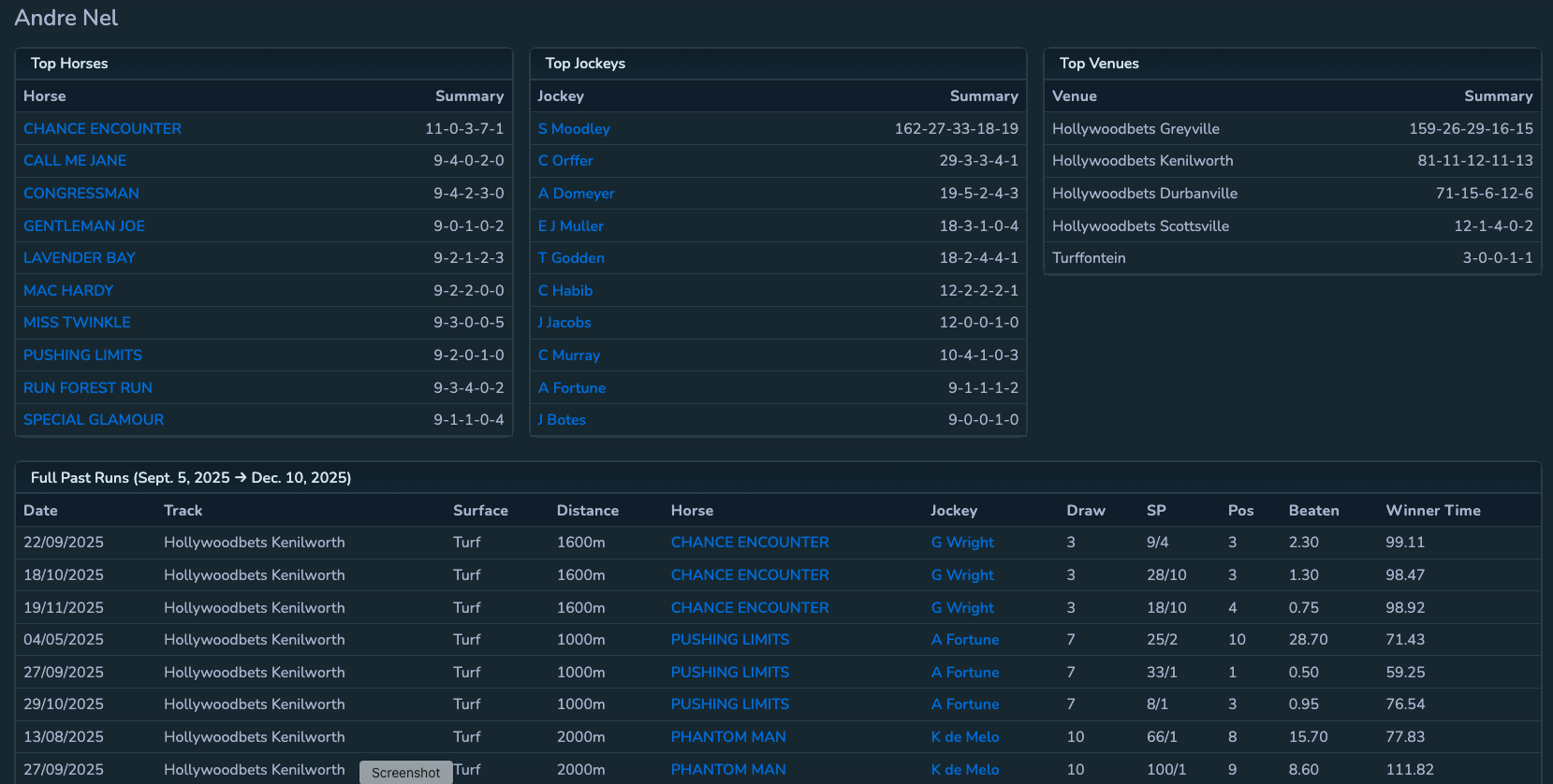
Task: Click the Full Past Runs panel title
Action: pyautogui.click(x=191, y=477)
